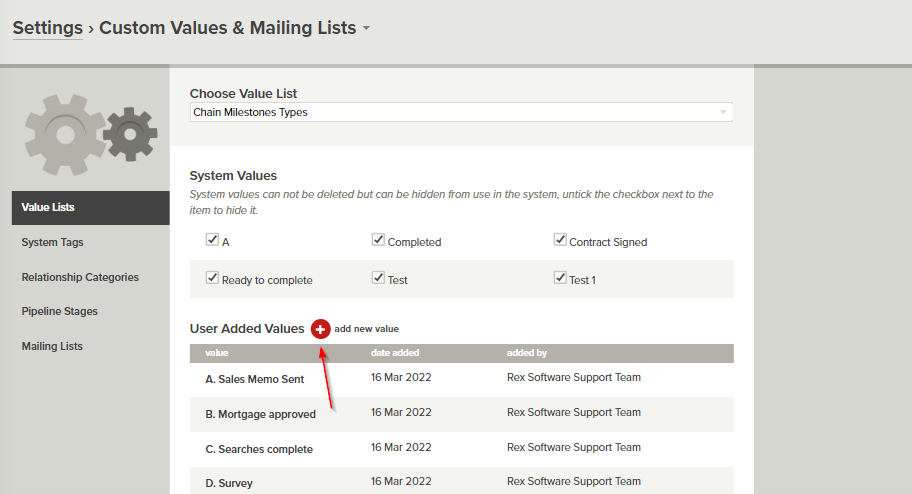
Task: Sort by the date added column header
Action: pyautogui.click(x=395, y=353)
